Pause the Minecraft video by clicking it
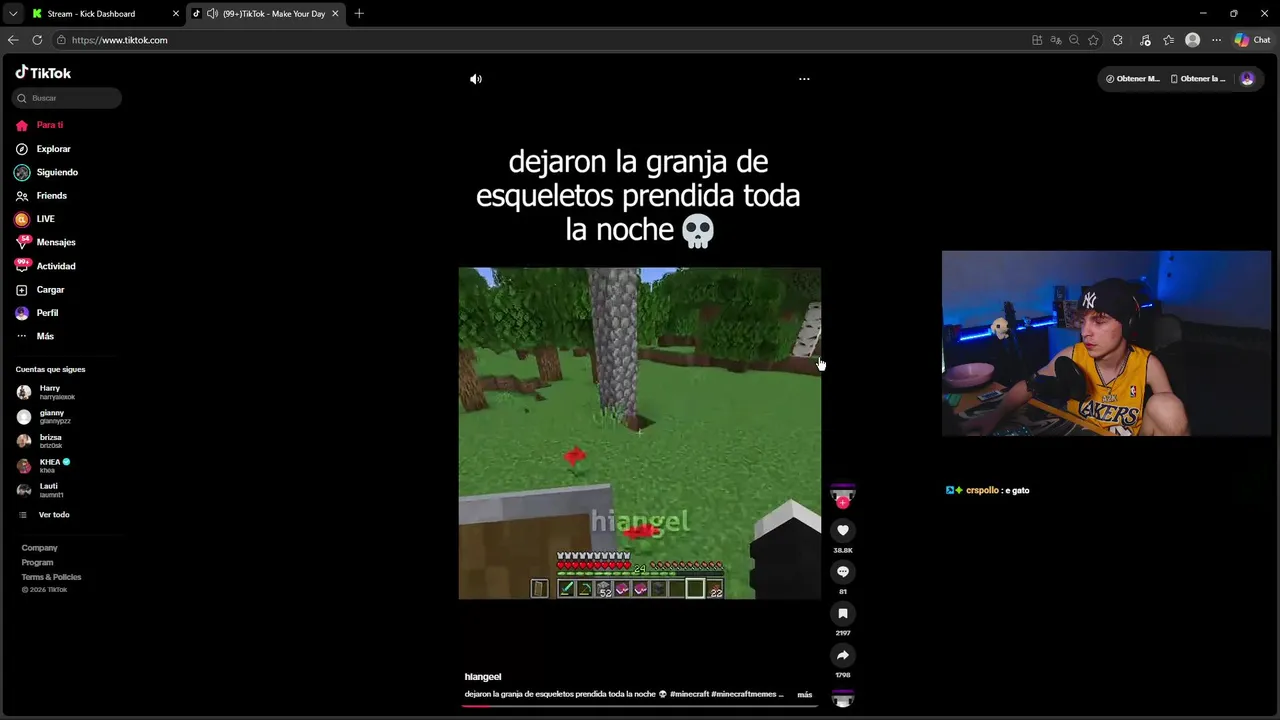 click(640, 433)
